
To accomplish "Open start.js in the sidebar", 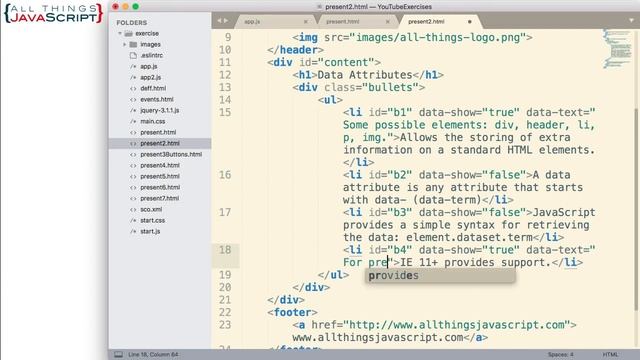I will (x=150, y=232).
